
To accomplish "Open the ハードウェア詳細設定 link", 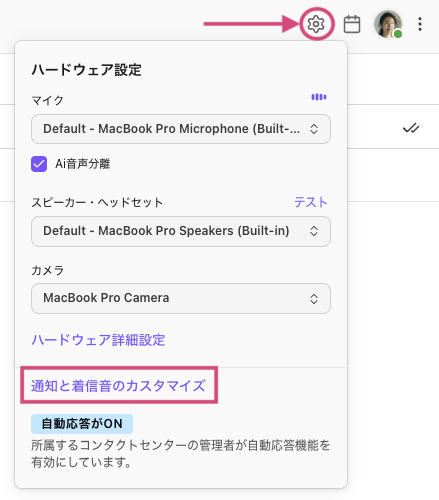I will (x=98, y=340).
